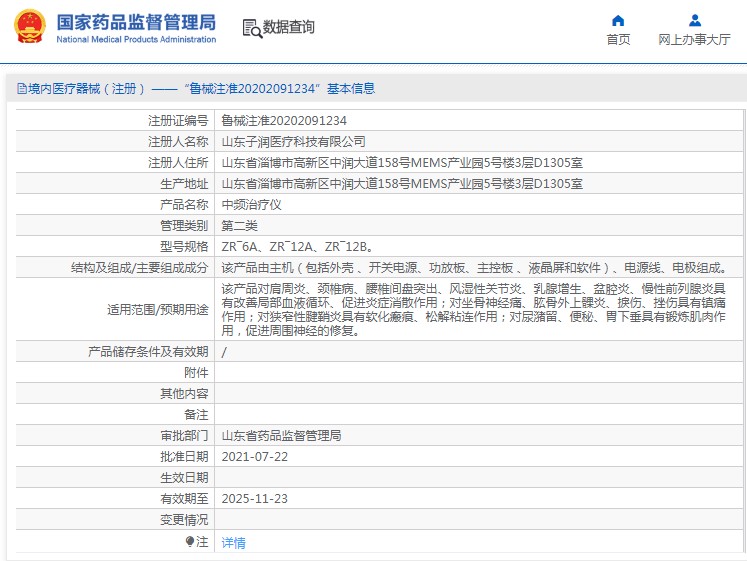747x561 pixels.
Task: Select the 生产地址 address value
Action: (402, 184)
